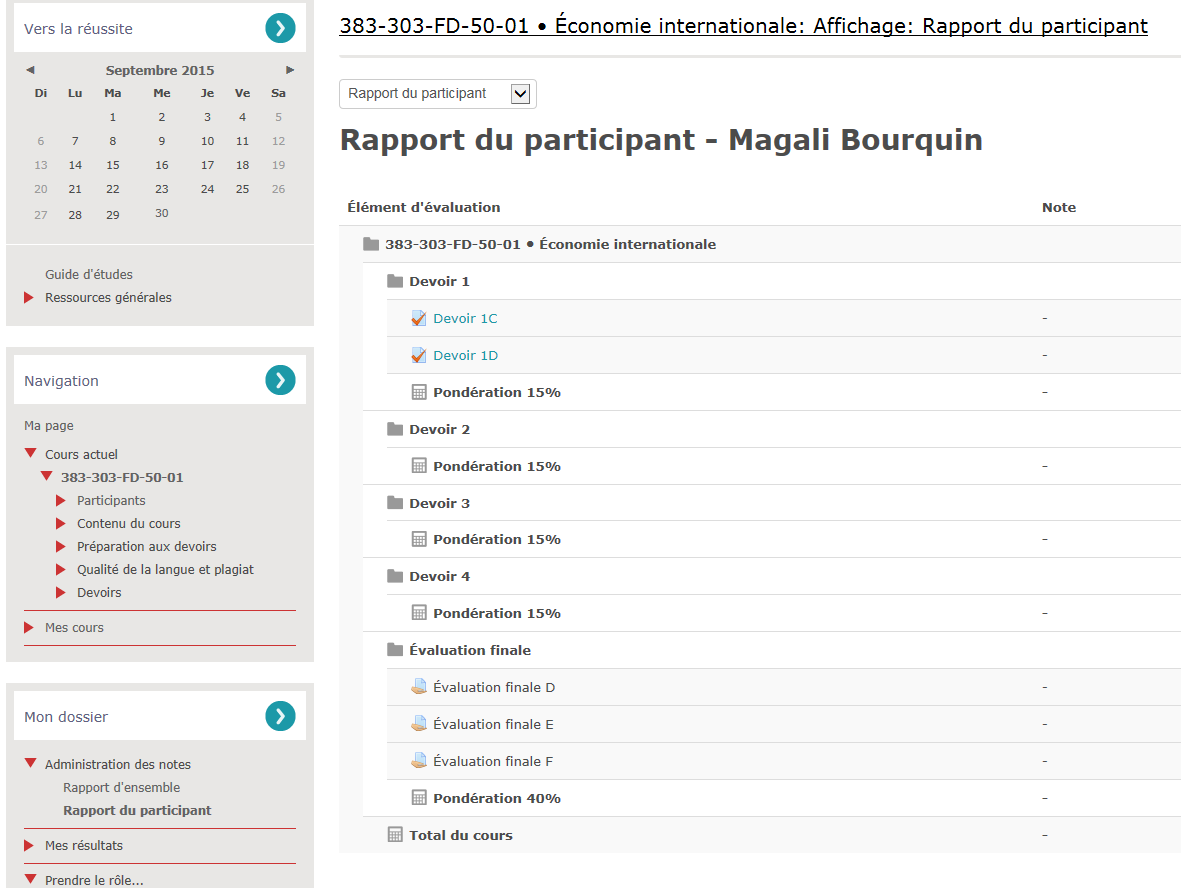Click the Devoir 2 folder icon
The height and width of the screenshot is (888, 1181).
395,429
